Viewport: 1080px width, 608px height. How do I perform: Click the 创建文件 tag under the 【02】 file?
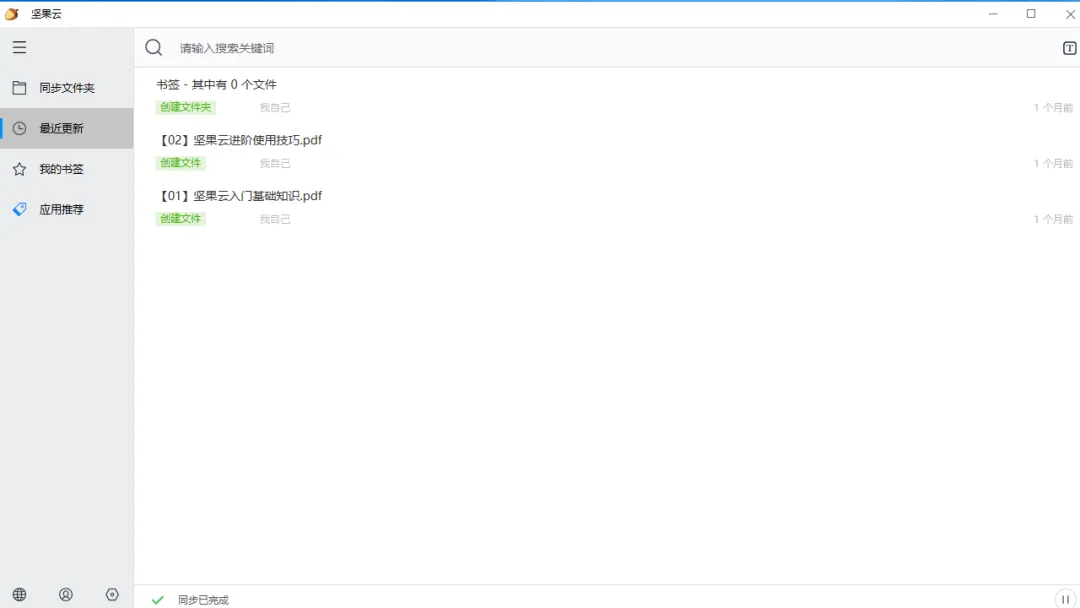tap(180, 163)
